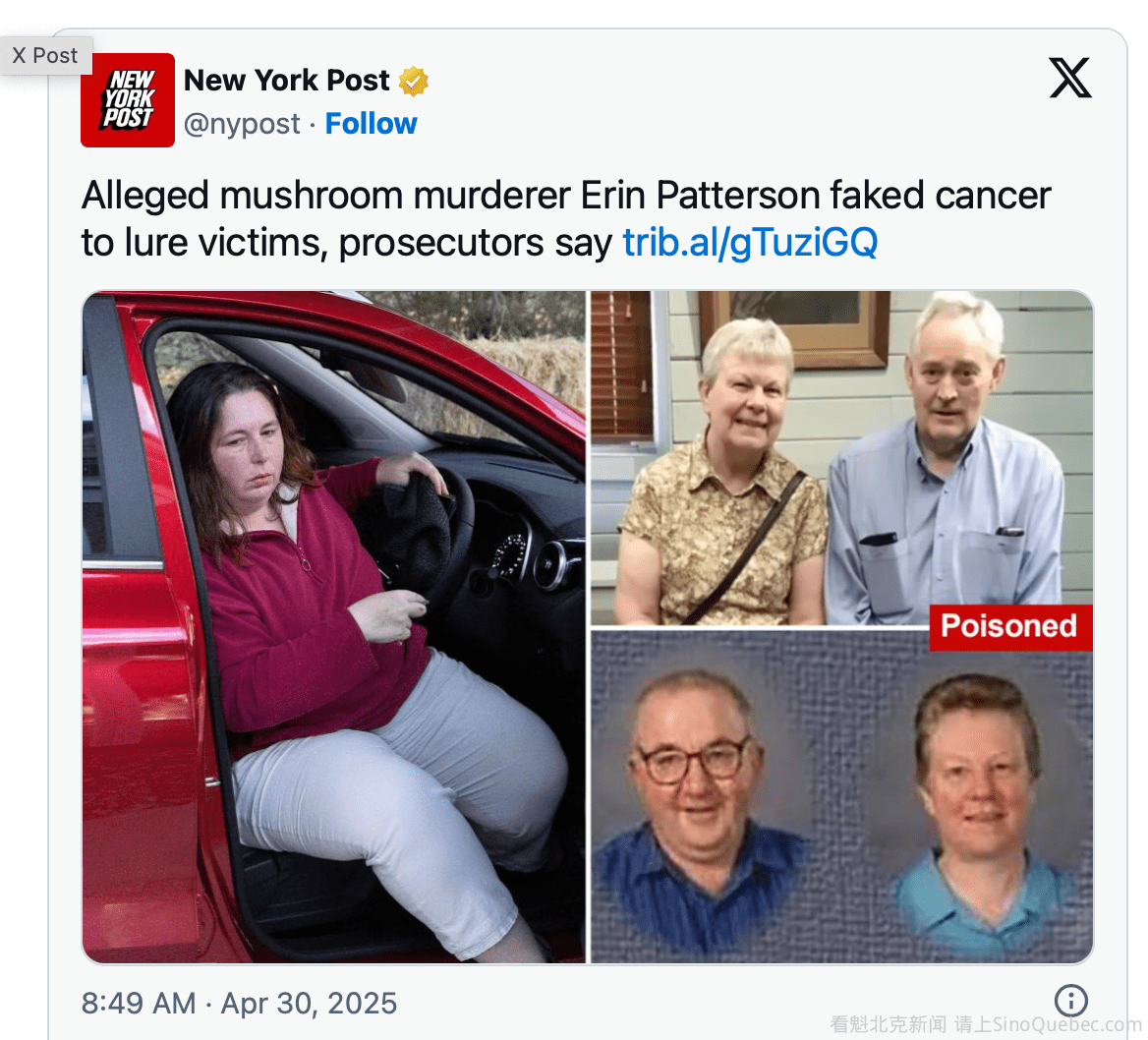The image size is (1148, 1040).
Task: Click the Apr 30, 2025 post date
Action: point(309,1004)
